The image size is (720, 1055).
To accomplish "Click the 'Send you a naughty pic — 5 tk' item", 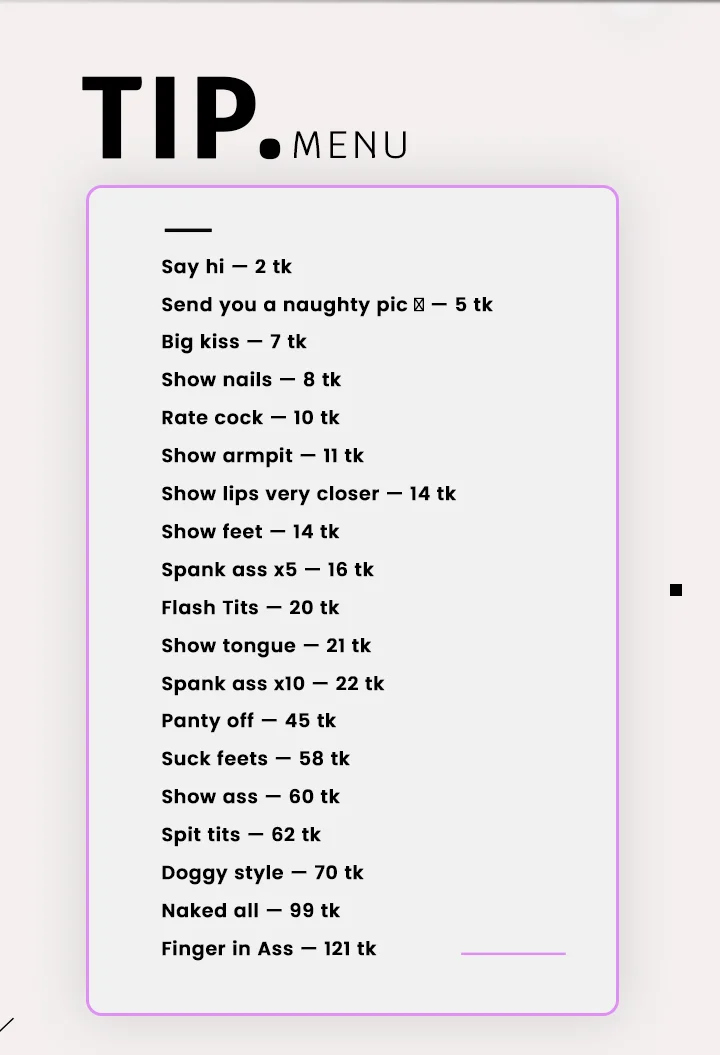I will 327,305.
